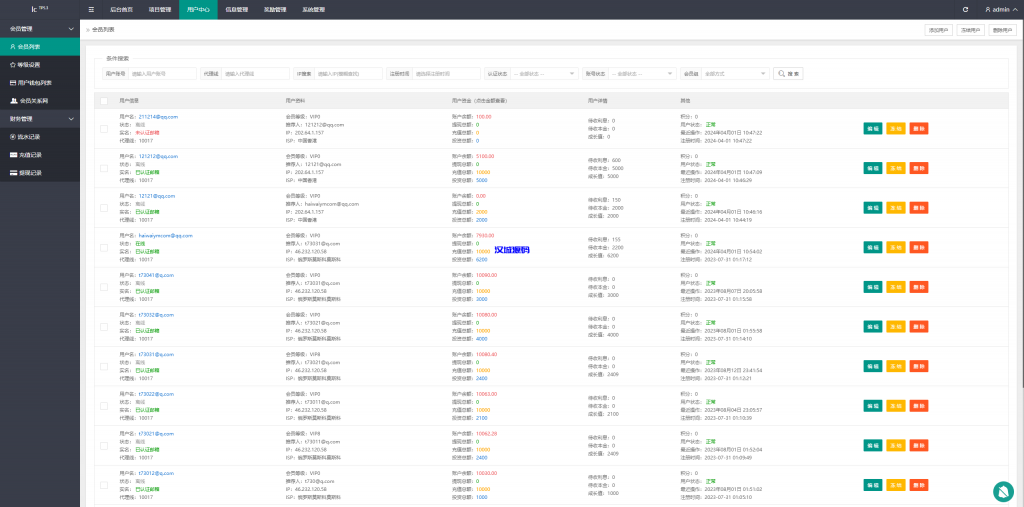This screenshot has height=507, width=1024.
Task: Click the 用户钱包列表 wallet icon in sidebar
Action: coord(12,83)
